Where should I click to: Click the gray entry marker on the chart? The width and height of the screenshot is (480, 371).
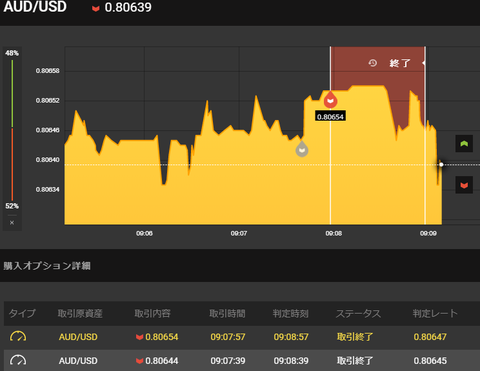tap(302, 149)
